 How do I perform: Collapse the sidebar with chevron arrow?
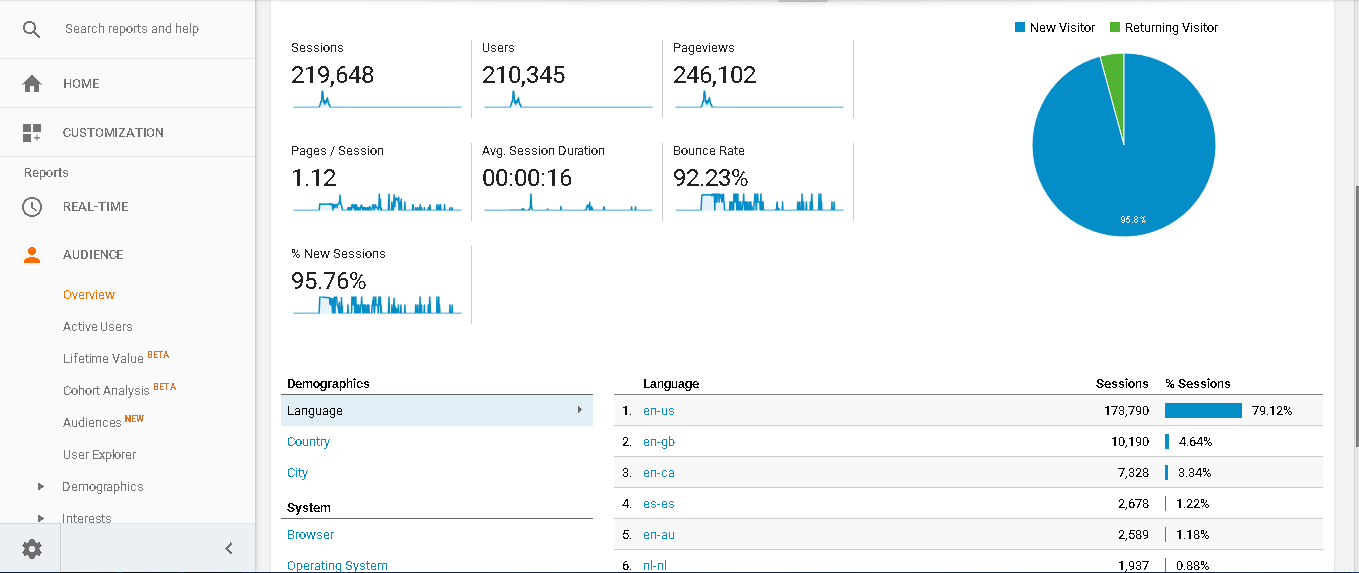click(229, 548)
